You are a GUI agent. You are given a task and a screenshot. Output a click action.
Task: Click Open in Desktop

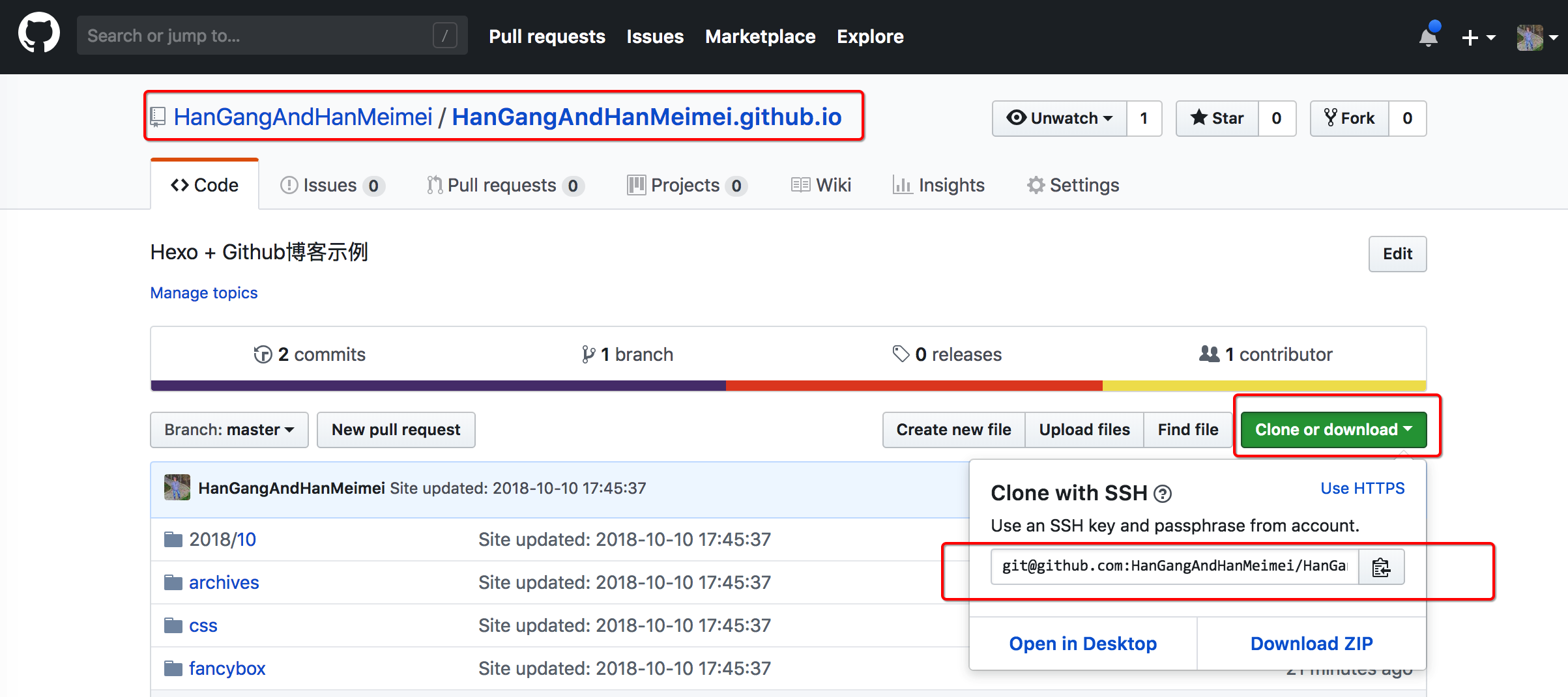pos(1083,644)
